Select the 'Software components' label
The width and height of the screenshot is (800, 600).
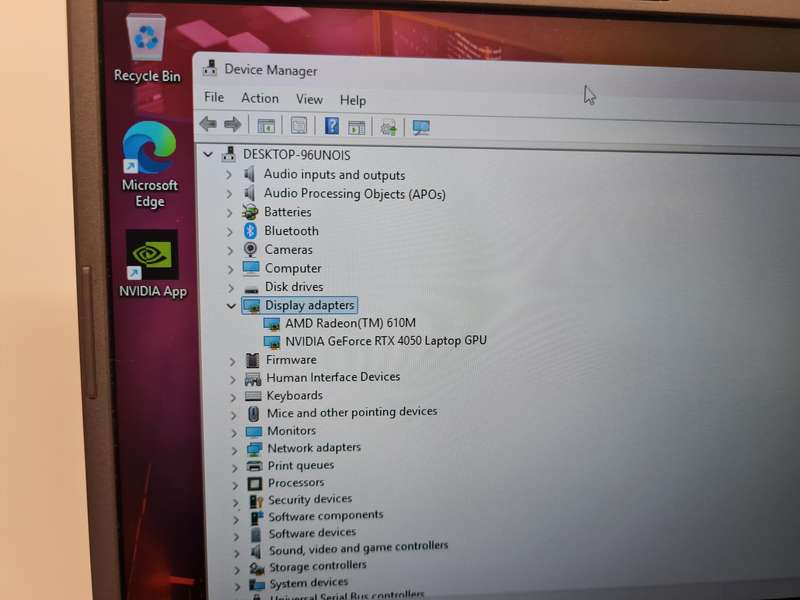click(x=326, y=516)
